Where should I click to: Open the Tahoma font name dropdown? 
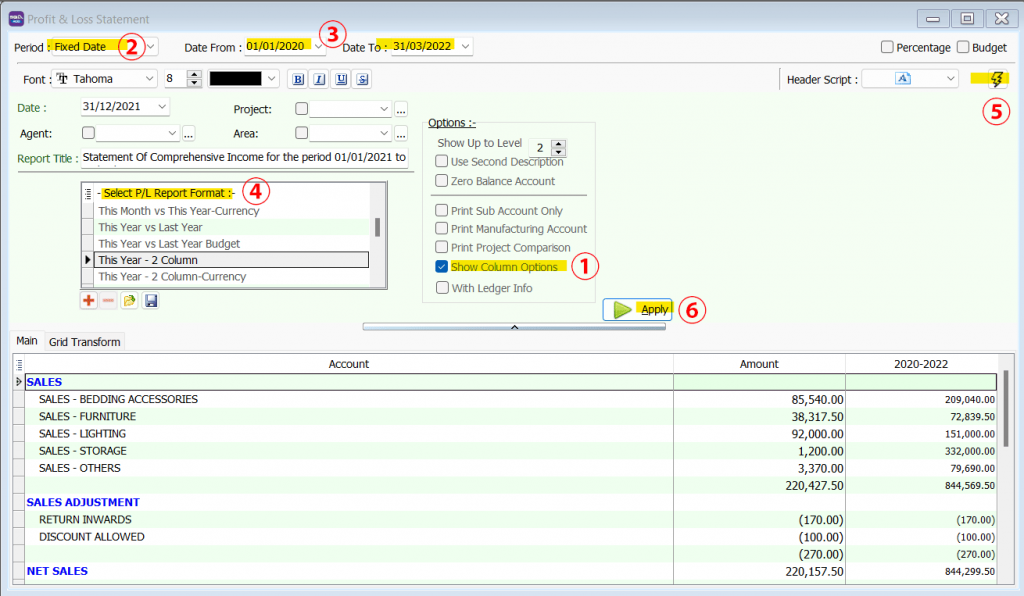(x=150, y=78)
